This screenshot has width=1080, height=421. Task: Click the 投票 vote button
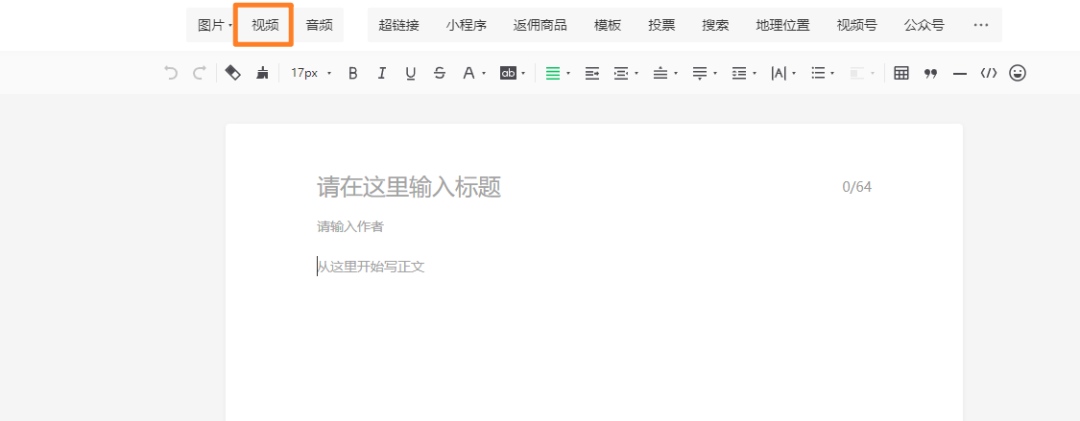point(661,25)
